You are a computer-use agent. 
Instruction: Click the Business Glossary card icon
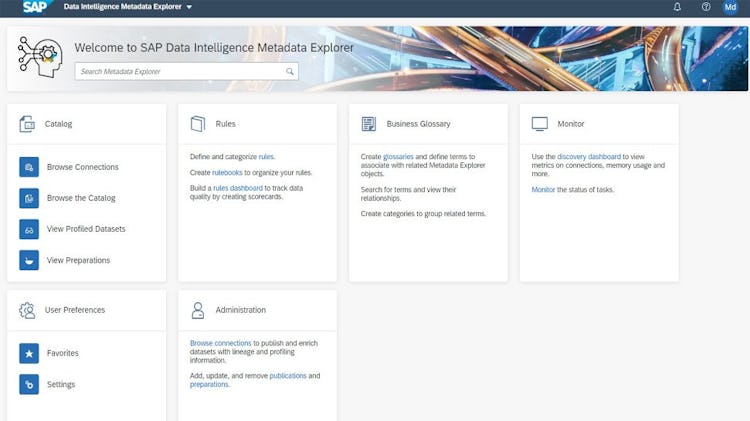tap(369, 124)
